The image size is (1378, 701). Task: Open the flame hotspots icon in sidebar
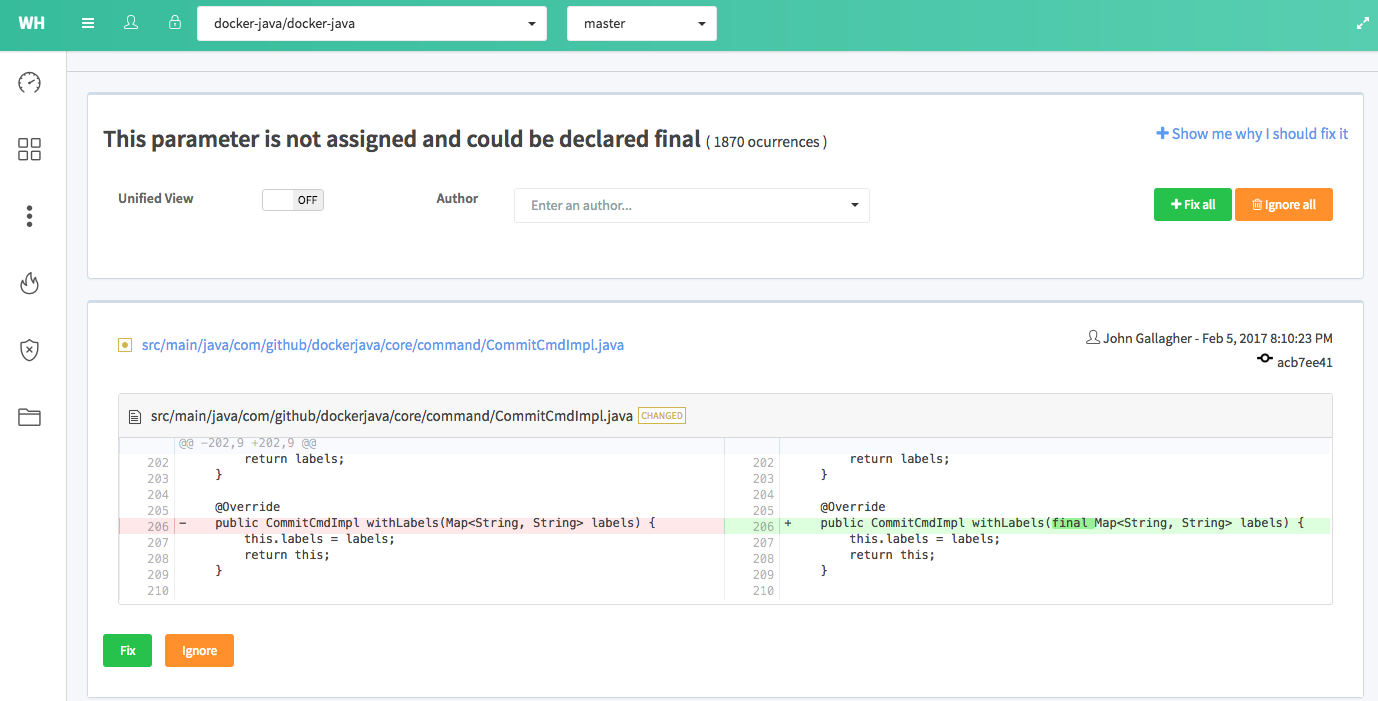pos(30,284)
